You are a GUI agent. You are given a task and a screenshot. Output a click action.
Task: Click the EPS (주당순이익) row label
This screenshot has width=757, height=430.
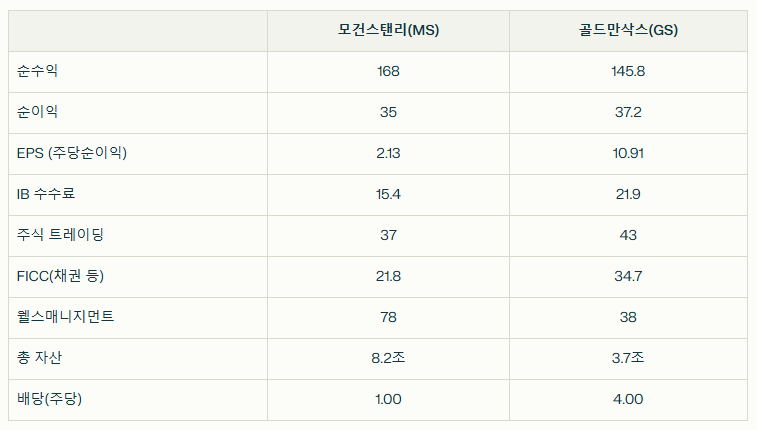(72, 153)
